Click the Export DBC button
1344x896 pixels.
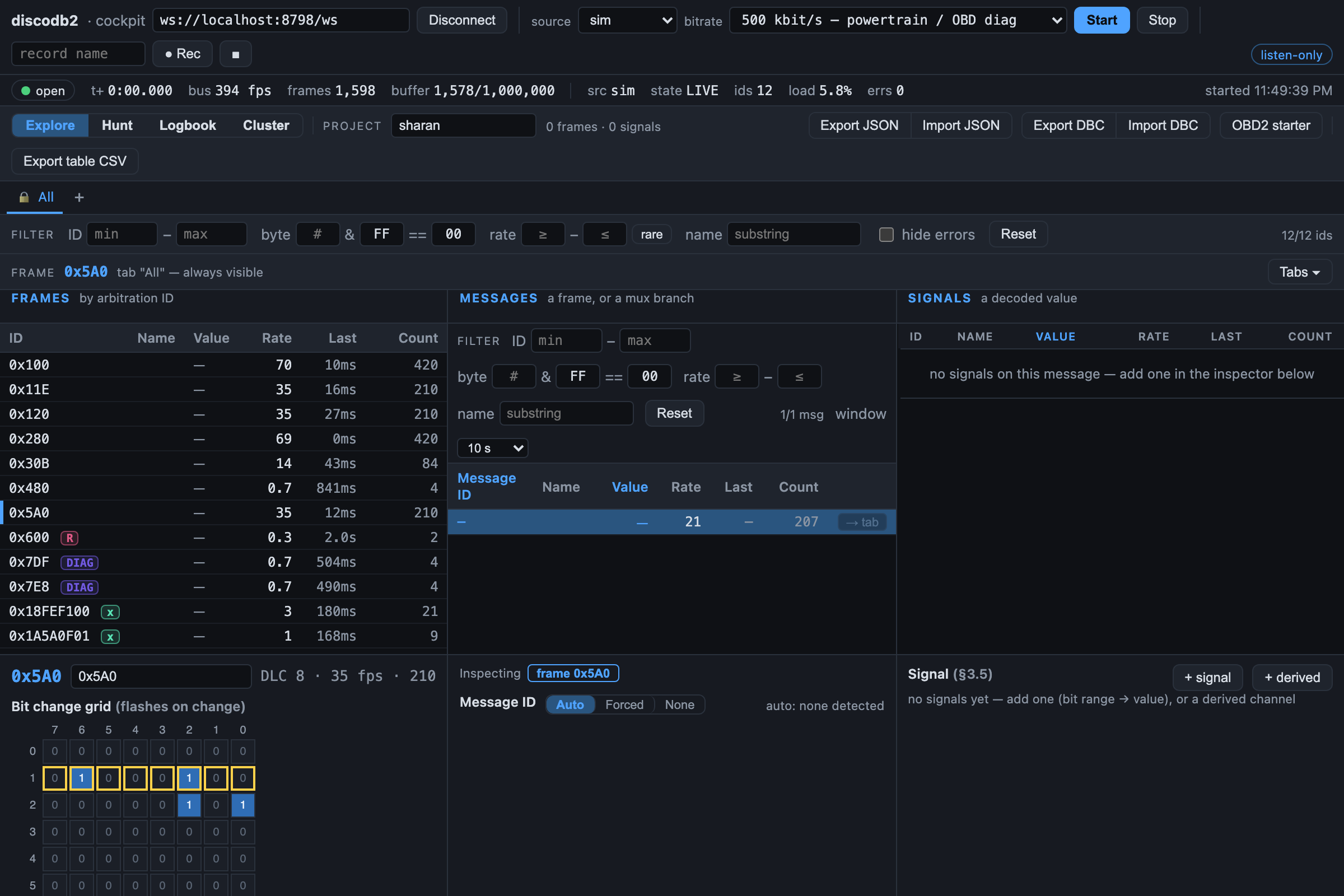tap(1068, 125)
